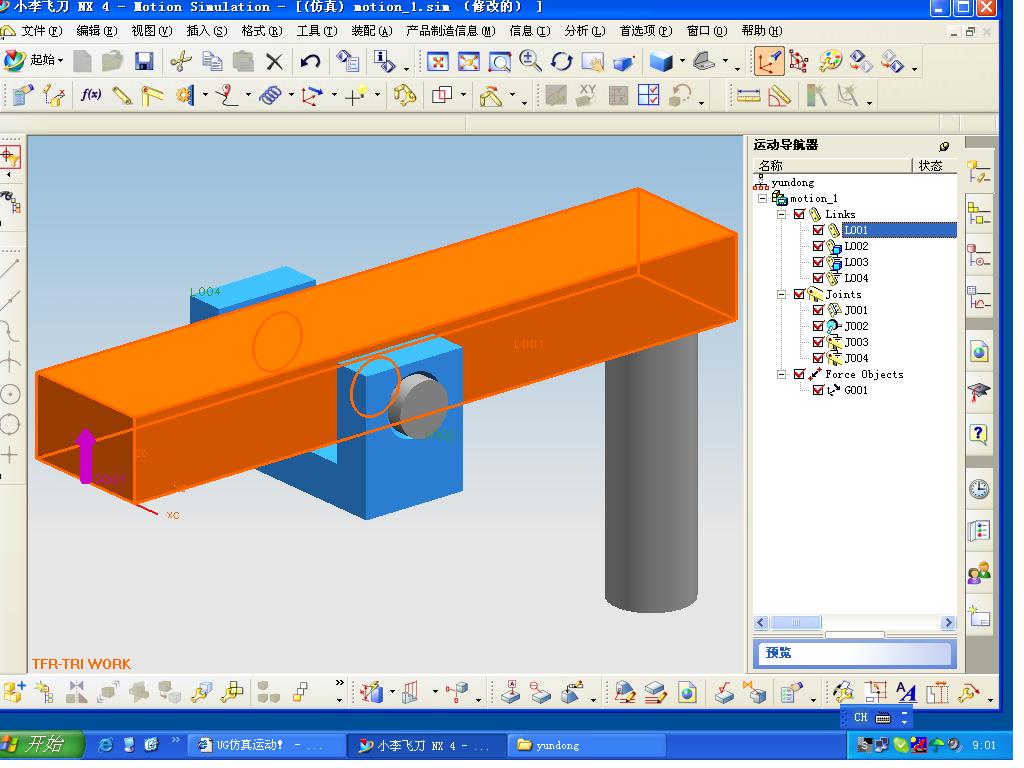Click the Fit view icon
The height and width of the screenshot is (768, 1024).
pos(438,62)
